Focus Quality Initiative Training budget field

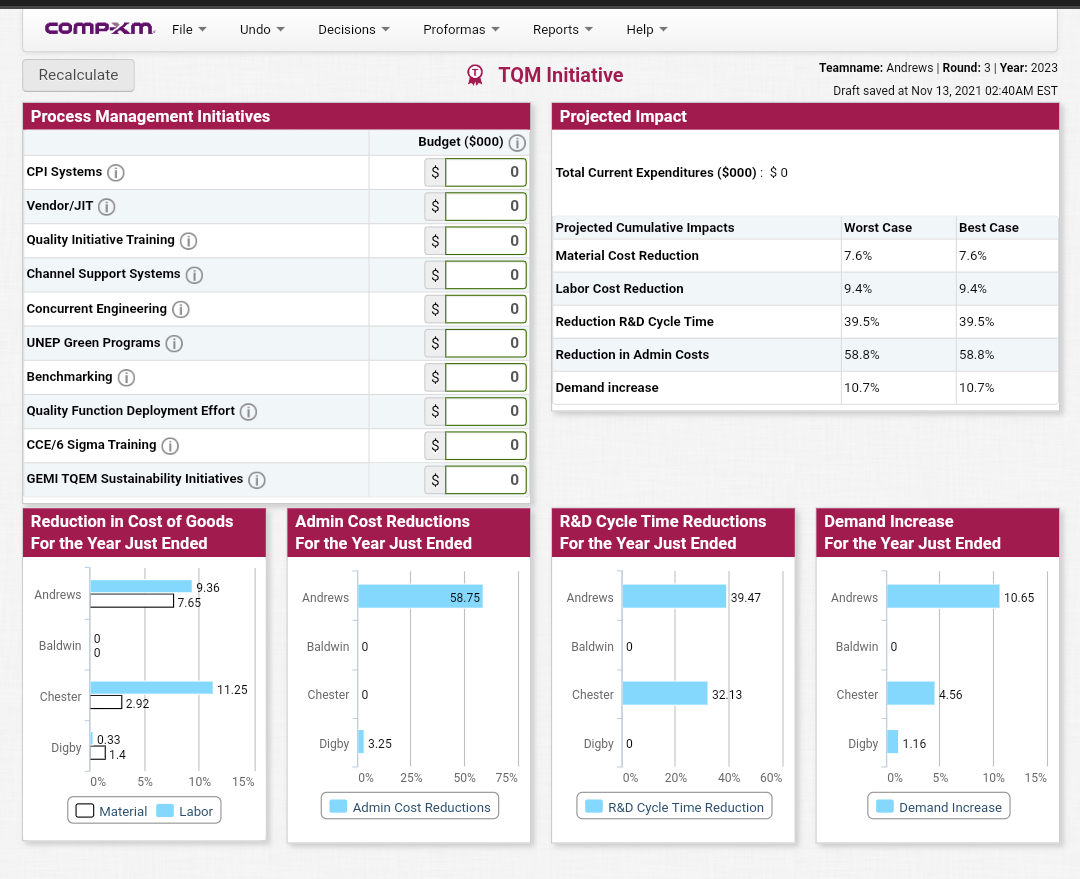point(486,240)
